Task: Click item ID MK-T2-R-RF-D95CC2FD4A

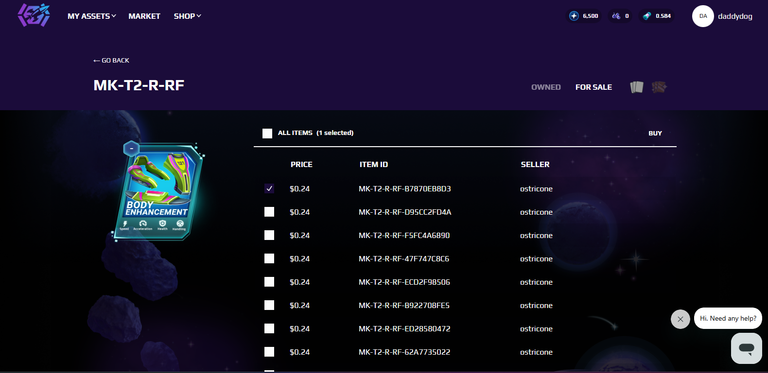Action: (x=405, y=212)
